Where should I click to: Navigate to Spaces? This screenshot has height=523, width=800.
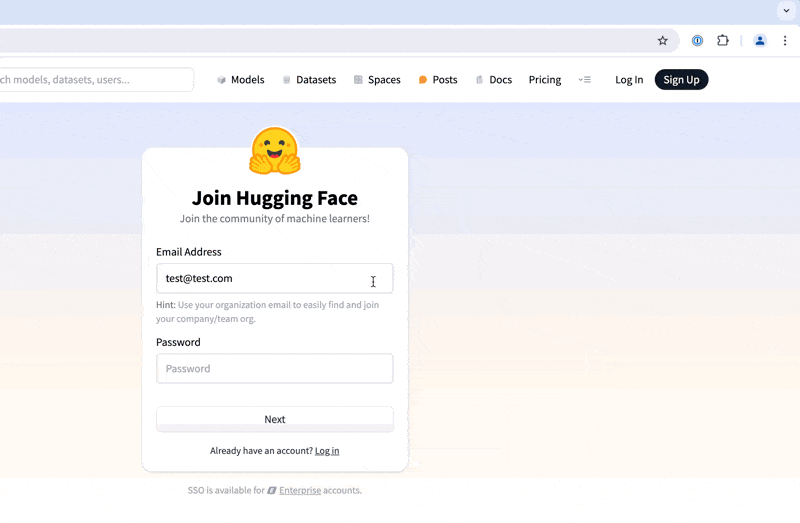click(x=377, y=80)
